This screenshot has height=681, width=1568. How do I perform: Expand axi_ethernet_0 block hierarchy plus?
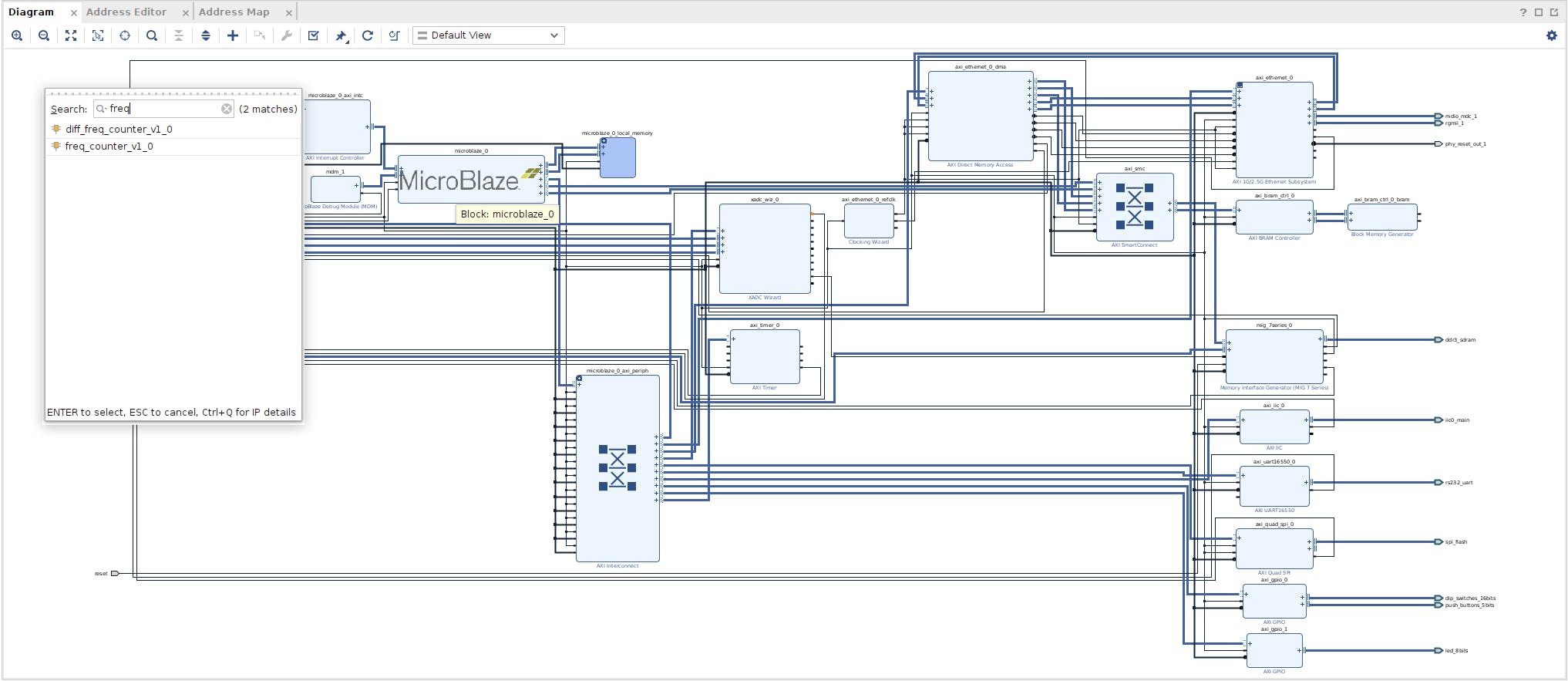pyautogui.click(x=1240, y=85)
